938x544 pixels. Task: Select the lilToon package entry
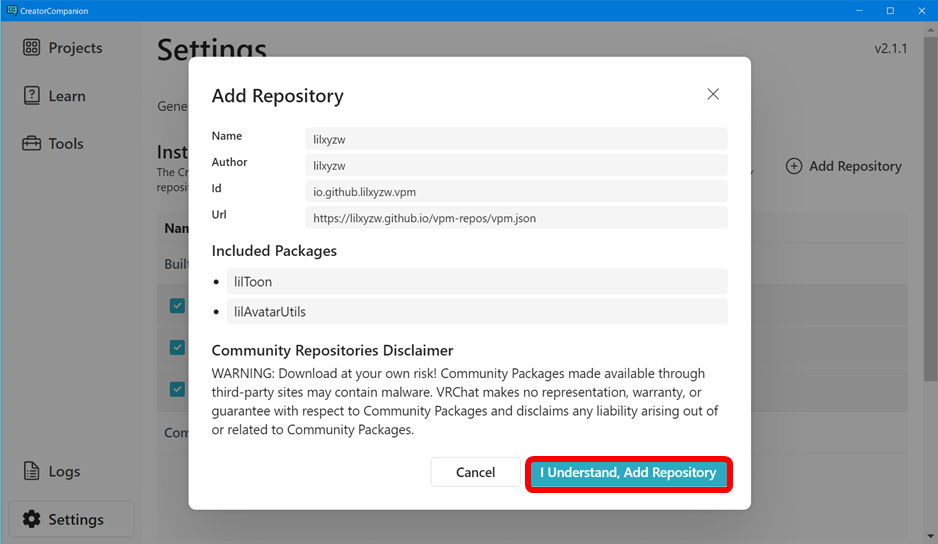pyautogui.click(x=476, y=282)
